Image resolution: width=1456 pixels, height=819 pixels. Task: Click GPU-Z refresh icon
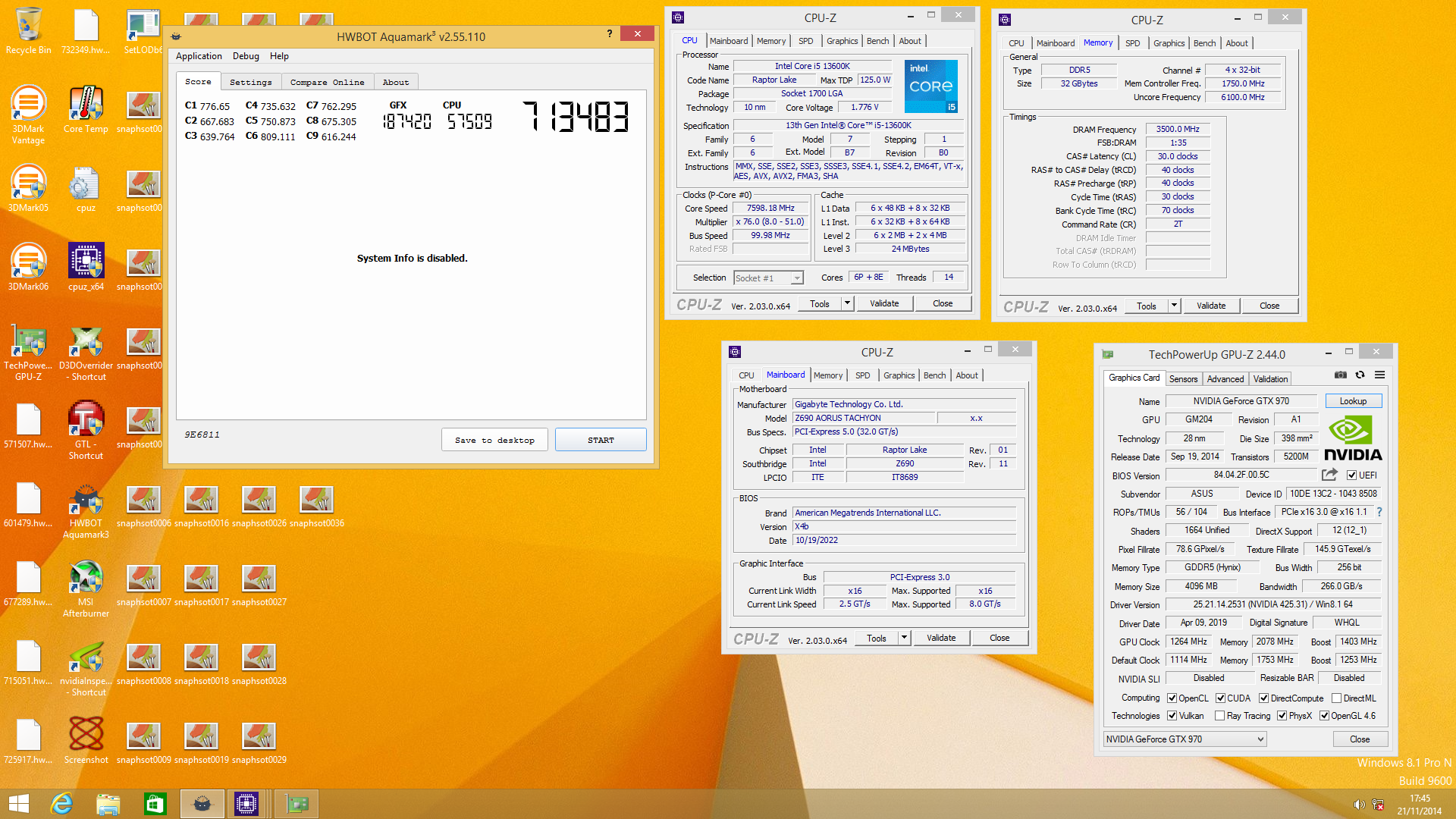1360,375
